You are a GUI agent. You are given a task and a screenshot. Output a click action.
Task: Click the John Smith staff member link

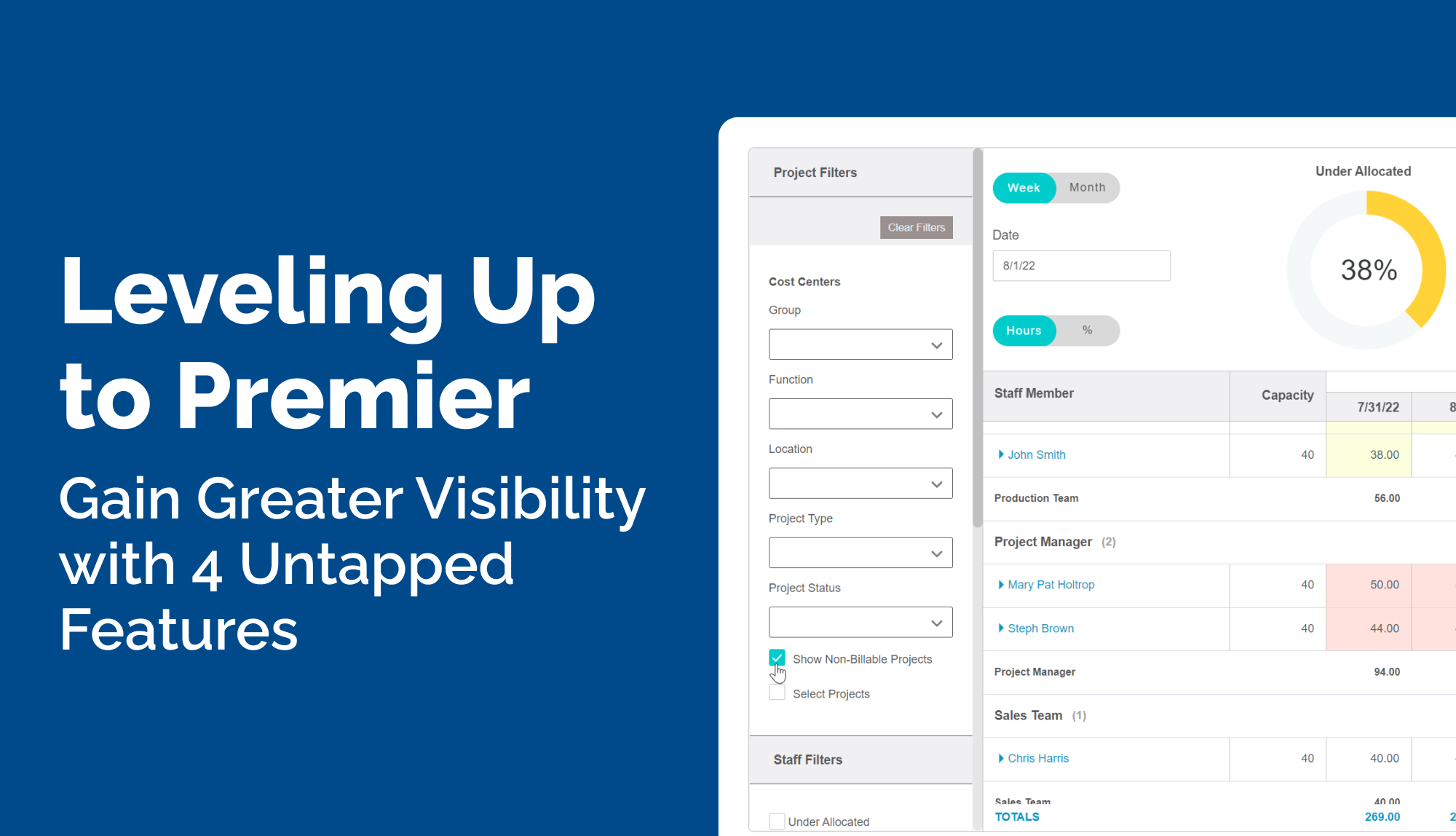tap(1036, 454)
